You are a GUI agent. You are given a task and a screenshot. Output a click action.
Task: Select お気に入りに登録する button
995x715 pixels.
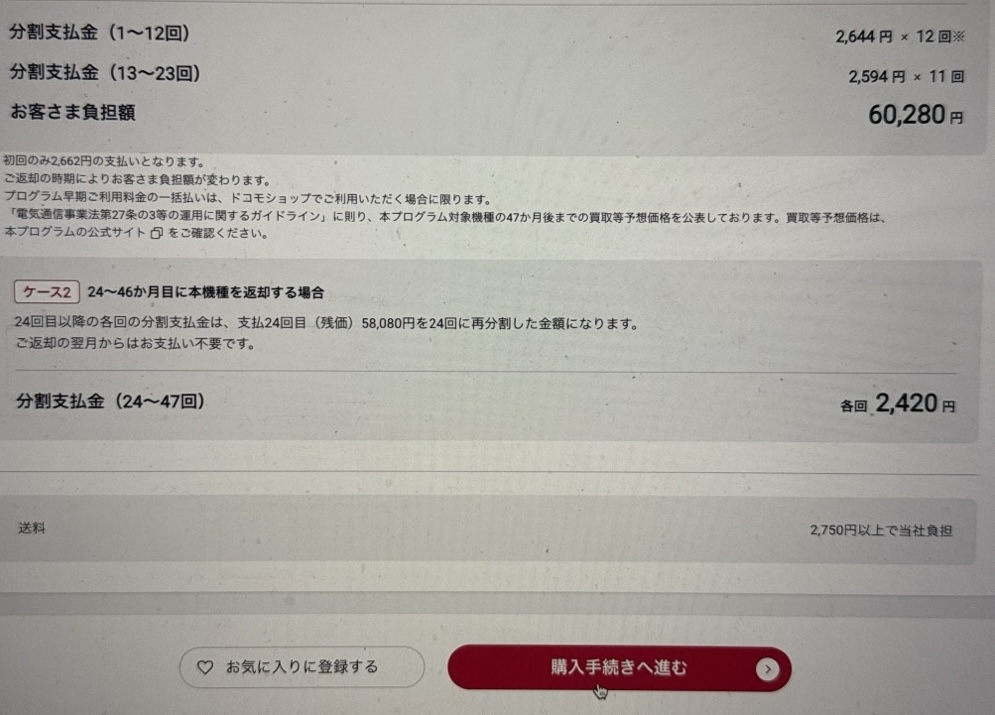(x=302, y=667)
